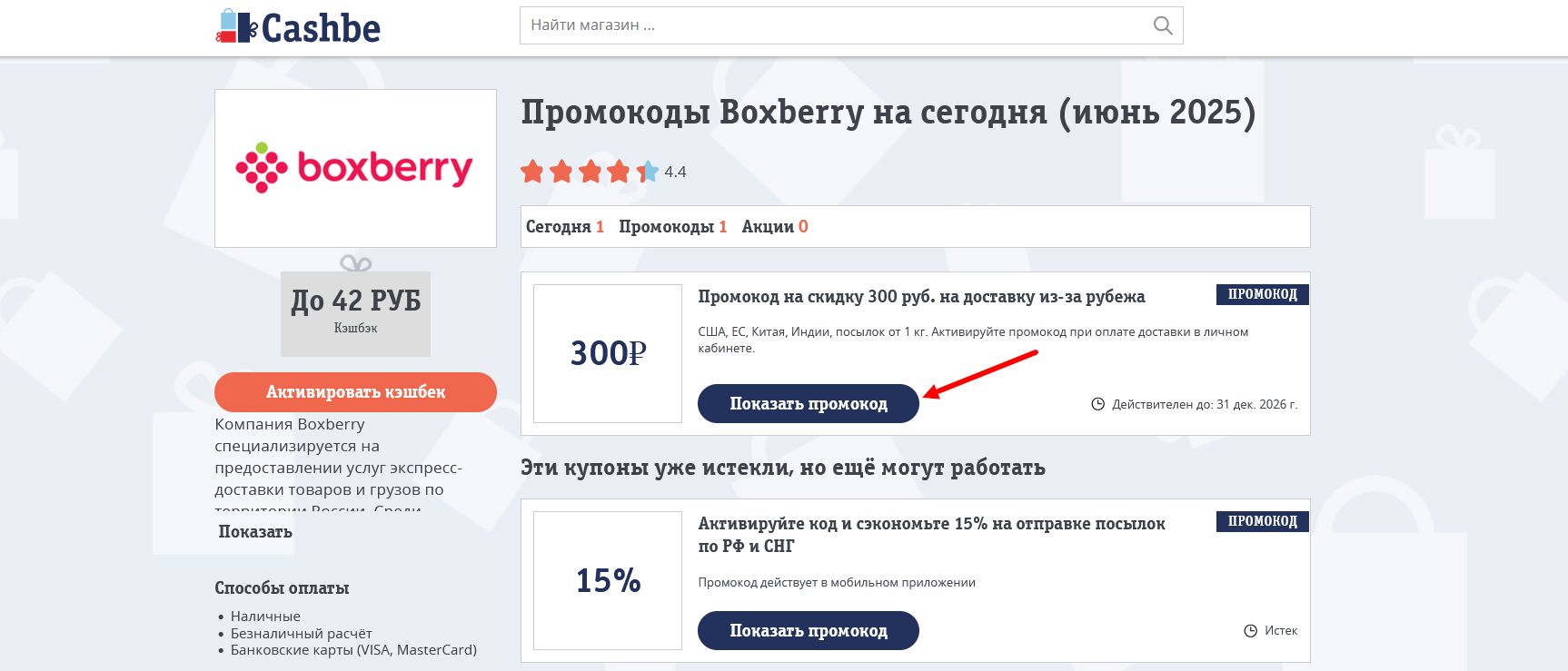
Task: Click 'Промокод действует в мобильном приложении' text
Action: pos(837,583)
